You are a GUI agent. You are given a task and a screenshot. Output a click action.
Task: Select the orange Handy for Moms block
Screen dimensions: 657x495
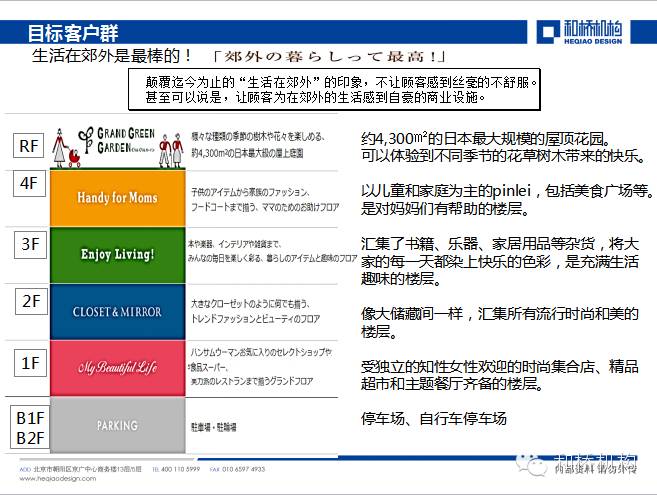(x=118, y=198)
